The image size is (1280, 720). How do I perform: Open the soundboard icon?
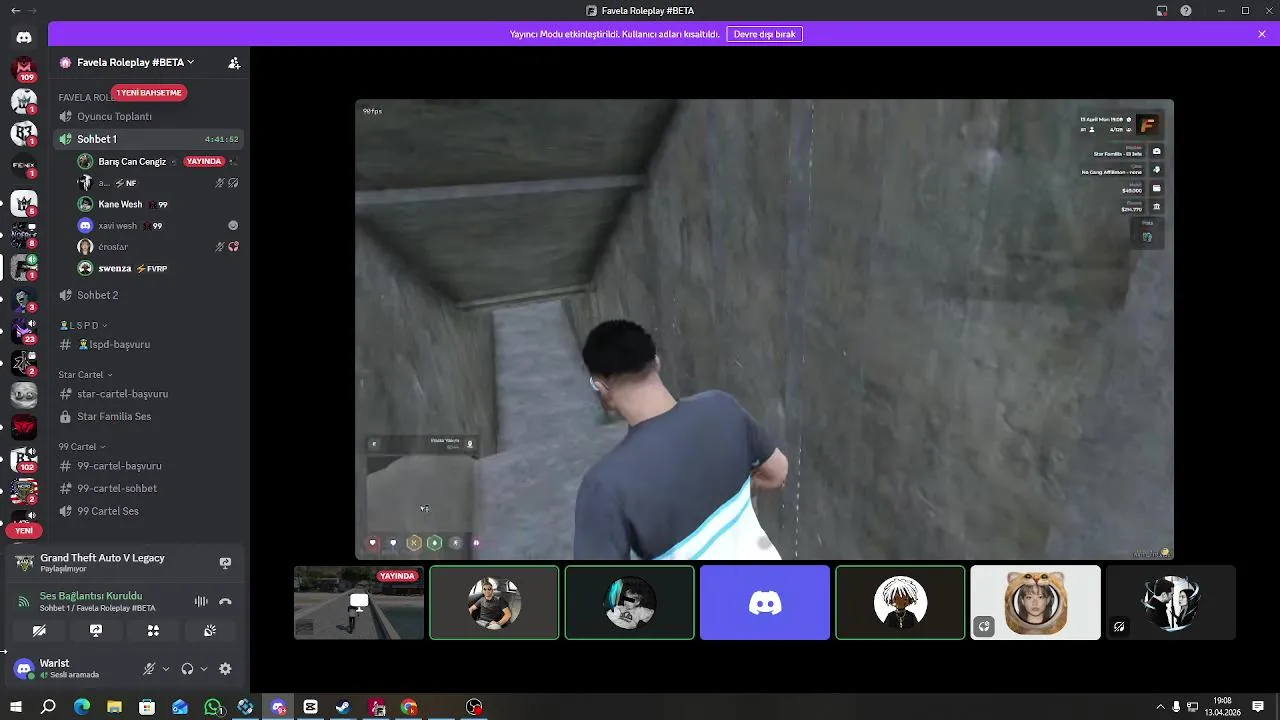pos(210,631)
